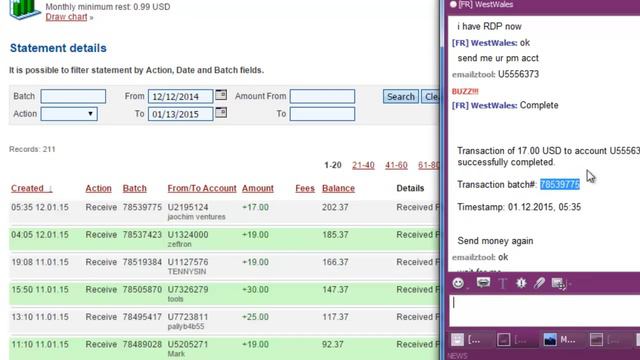
Task: Click account U1127576 in the table
Action: click(x=188, y=262)
